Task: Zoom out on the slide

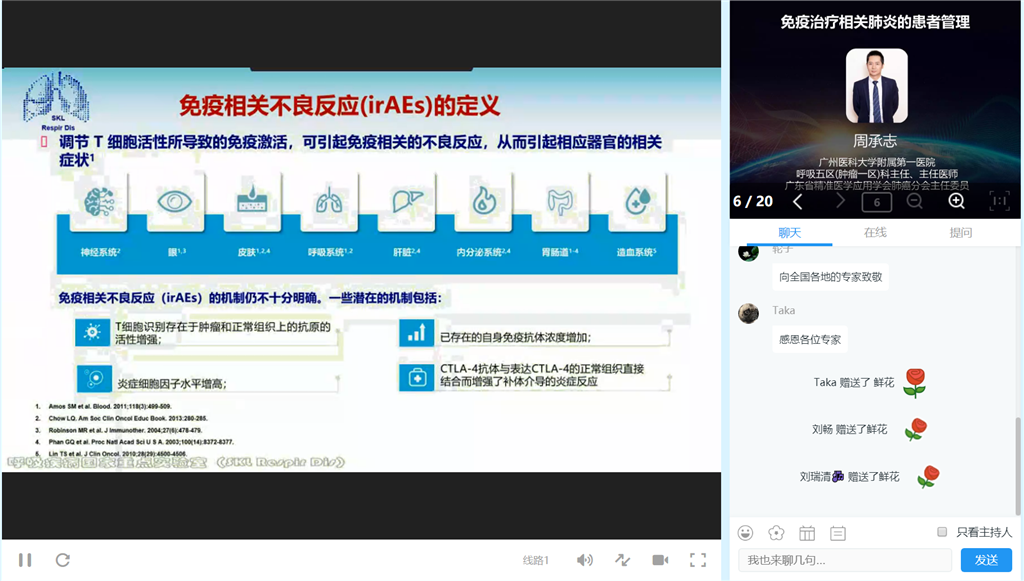Action: [x=914, y=201]
